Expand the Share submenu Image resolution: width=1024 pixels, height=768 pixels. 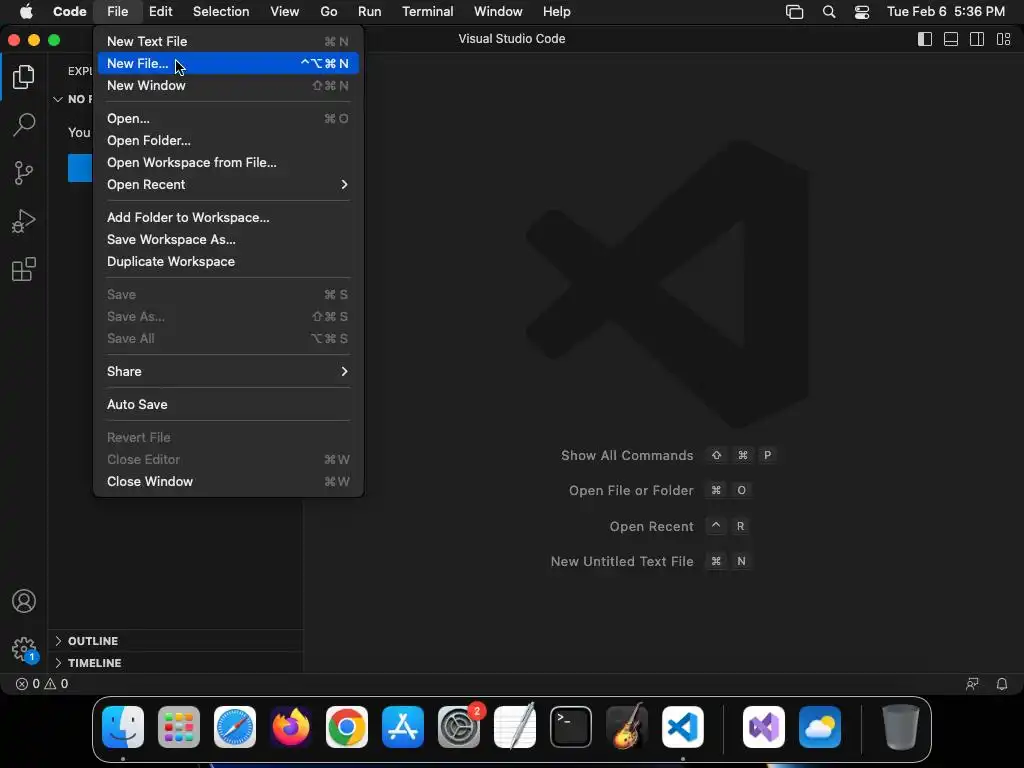click(x=228, y=372)
